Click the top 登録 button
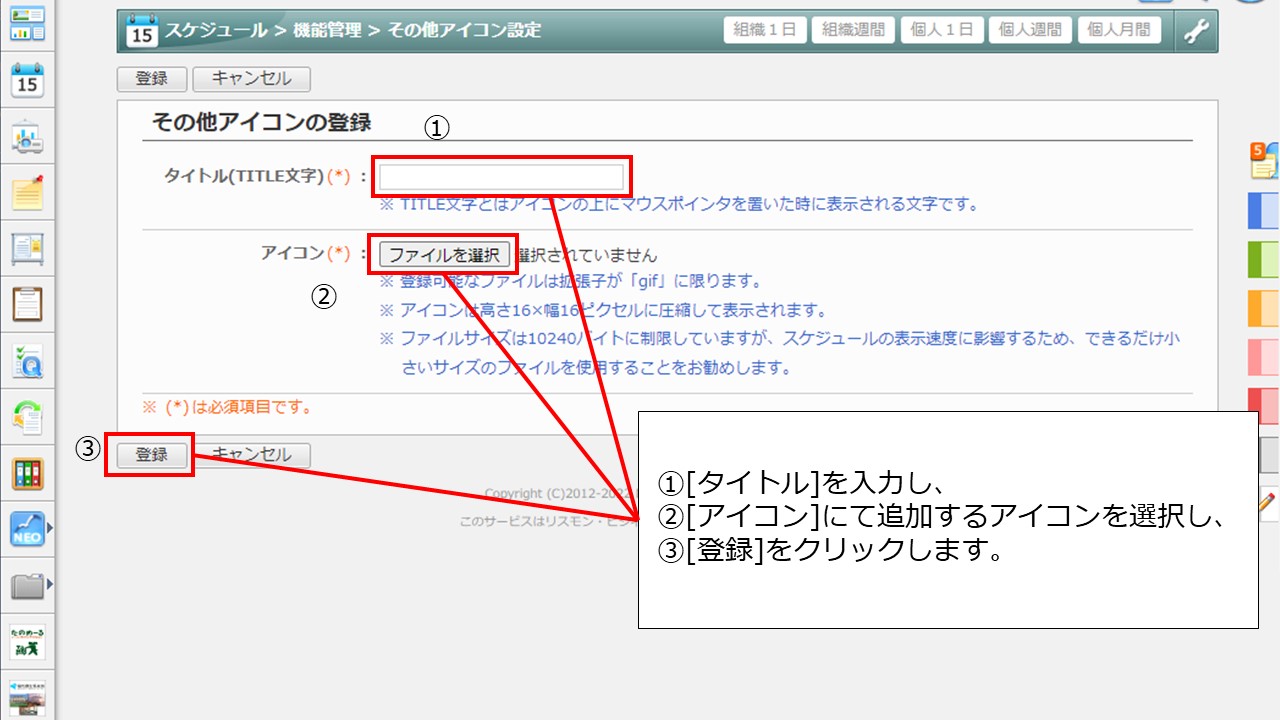Screen dimensions: 1280x720 click(152, 79)
